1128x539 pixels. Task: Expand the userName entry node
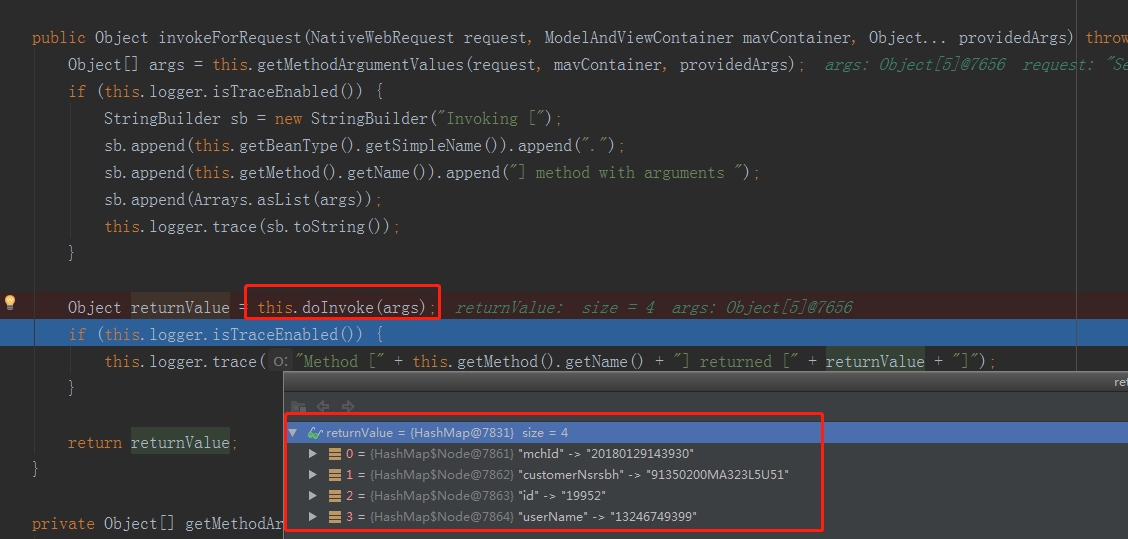tap(313, 517)
